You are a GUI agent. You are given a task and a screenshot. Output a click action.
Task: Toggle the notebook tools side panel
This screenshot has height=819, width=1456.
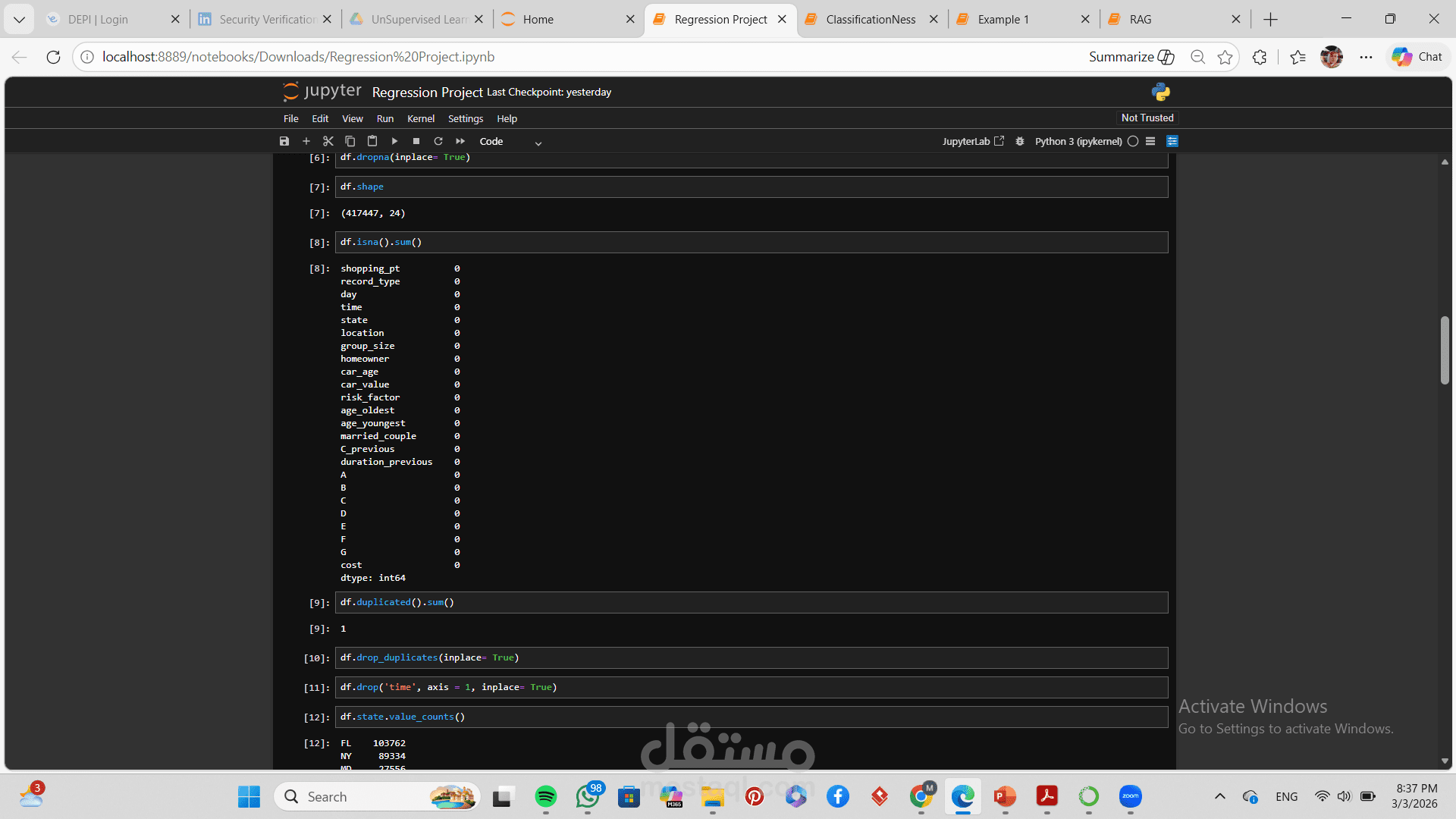point(1172,141)
